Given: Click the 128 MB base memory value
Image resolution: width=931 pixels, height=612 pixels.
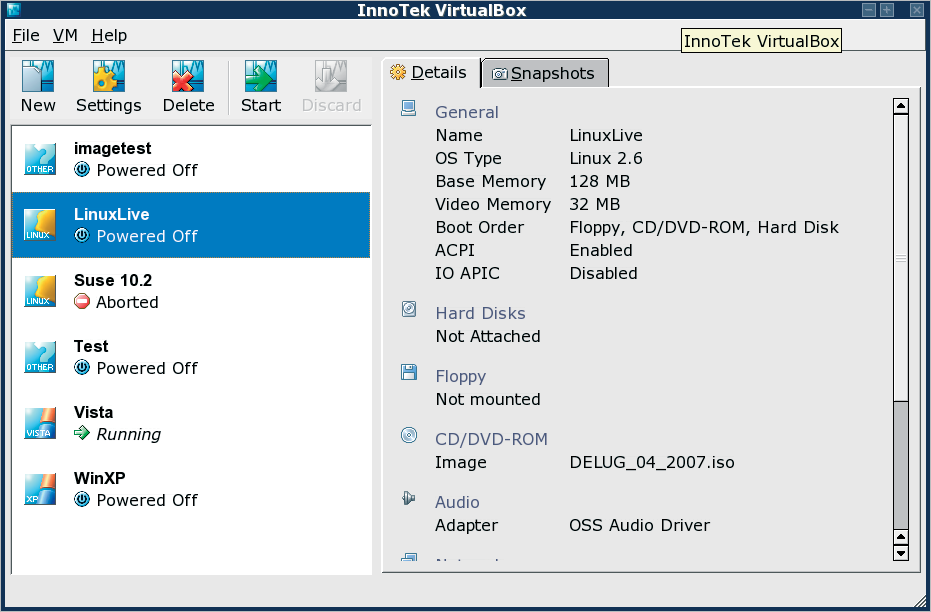Looking at the screenshot, I should click(600, 181).
